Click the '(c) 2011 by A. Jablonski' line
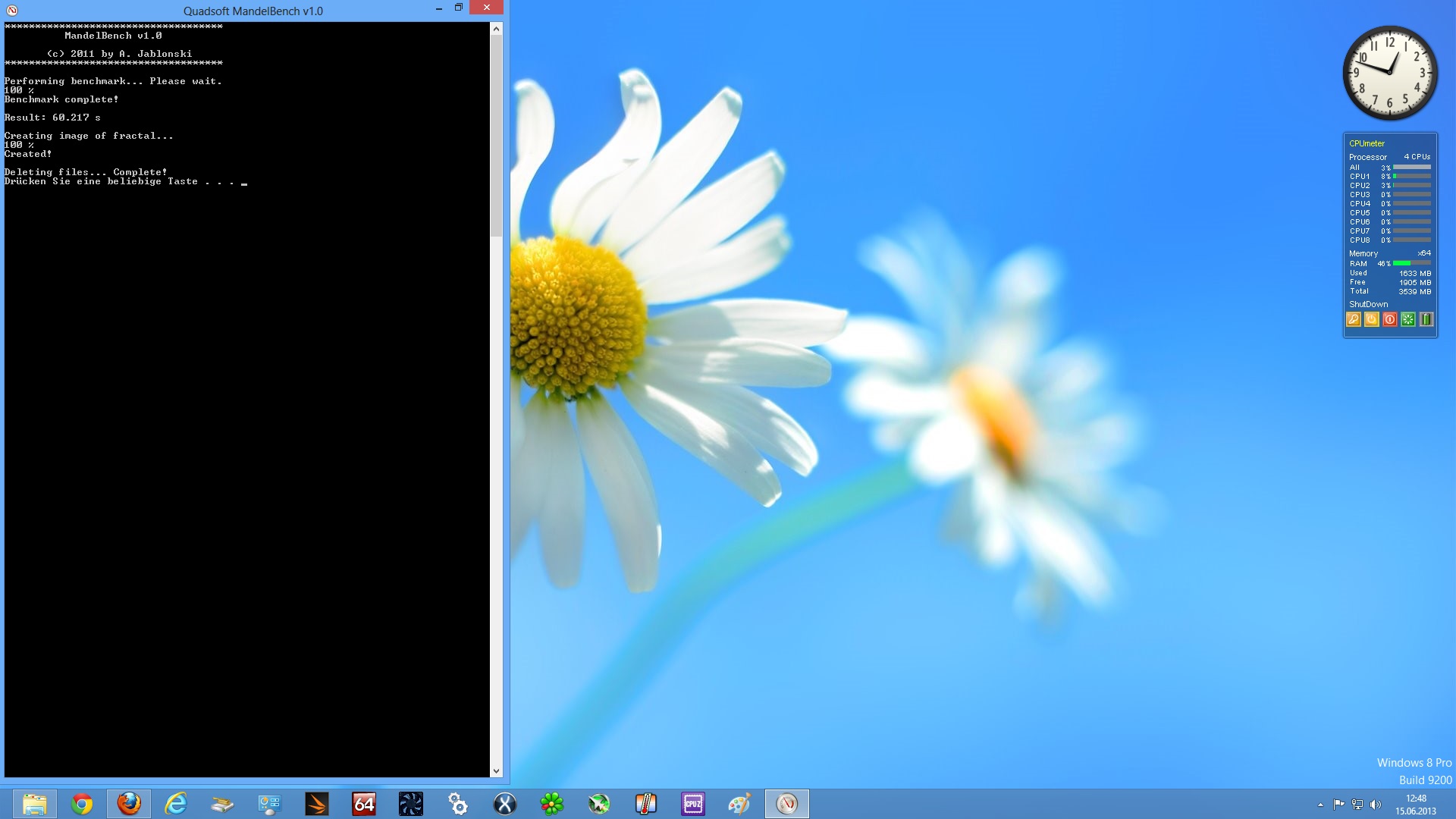The width and height of the screenshot is (1456, 819). pyautogui.click(x=119, y=54)
